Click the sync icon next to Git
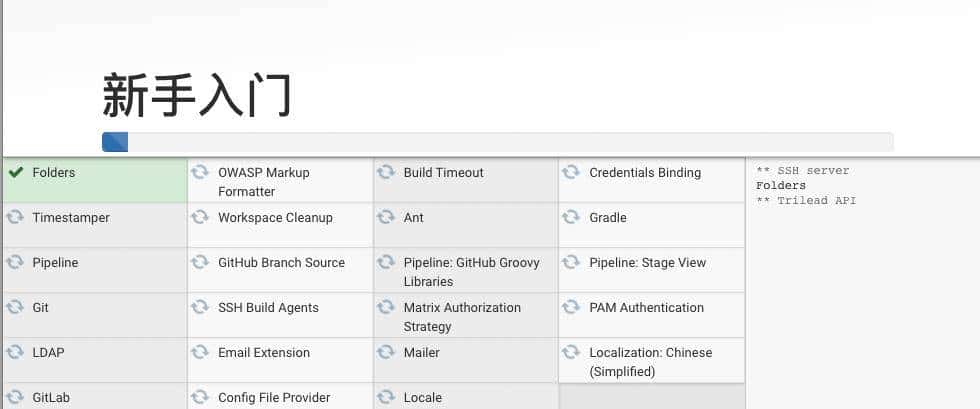 tap(16, 307)
